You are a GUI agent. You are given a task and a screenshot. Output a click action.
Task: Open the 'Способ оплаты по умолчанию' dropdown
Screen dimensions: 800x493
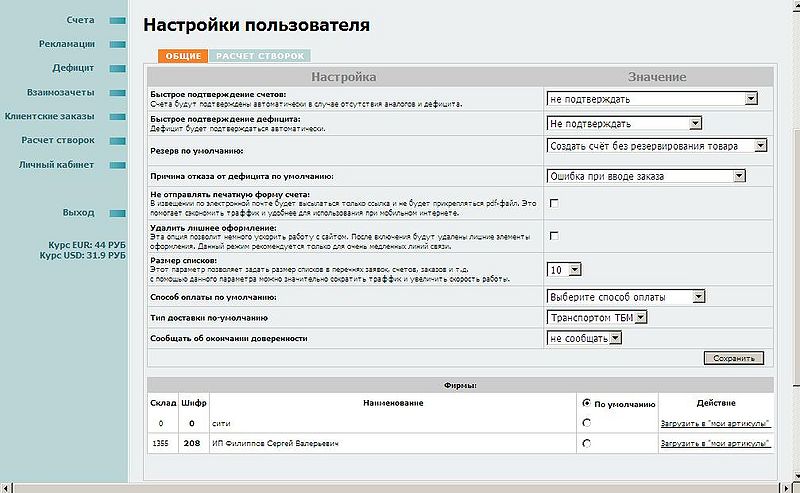click(627, 297)
